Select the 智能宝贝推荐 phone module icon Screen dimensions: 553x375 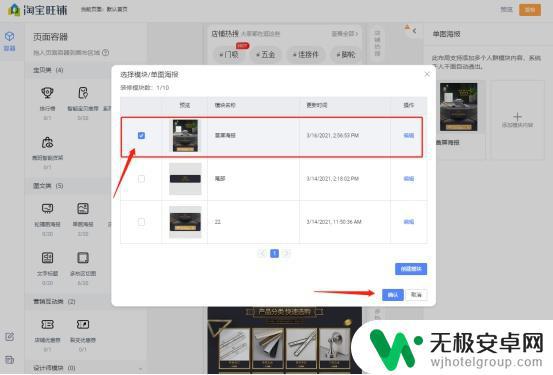tap(83, 93)
